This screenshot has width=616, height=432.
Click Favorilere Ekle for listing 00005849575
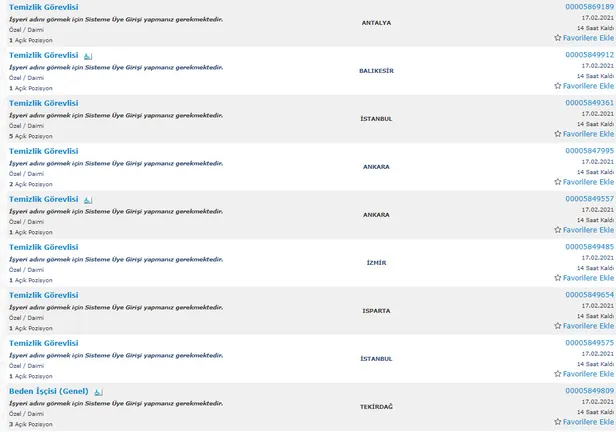click(588, 374)
